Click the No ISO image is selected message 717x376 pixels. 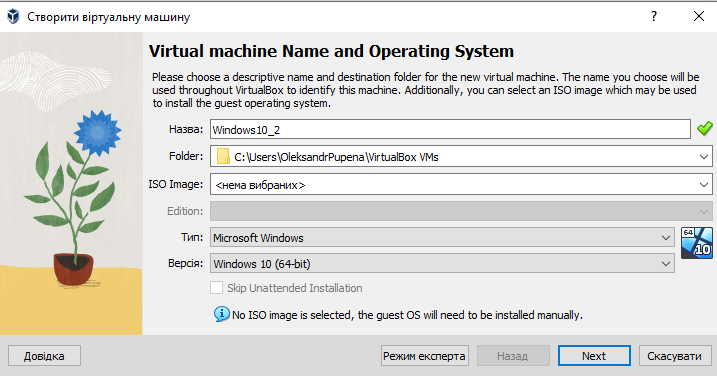[x=407, y=315]
